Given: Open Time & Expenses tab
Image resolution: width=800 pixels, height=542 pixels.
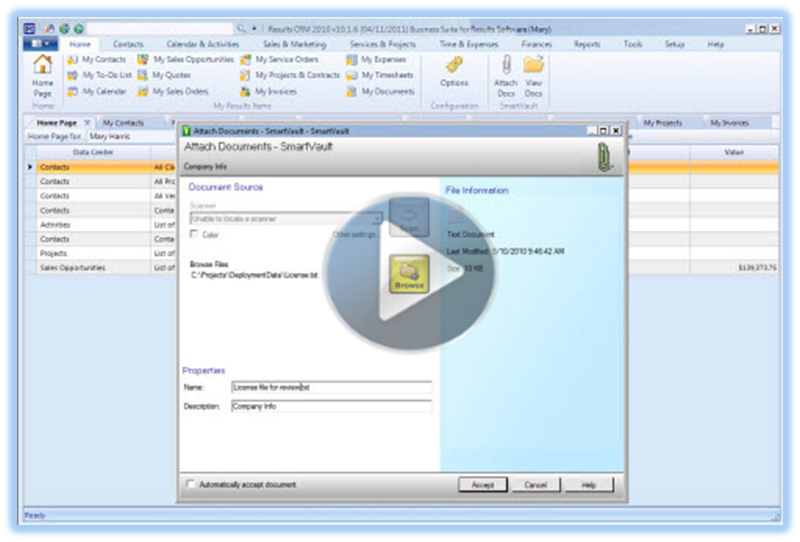Looking at the screenshot, I should coord(469,44).
